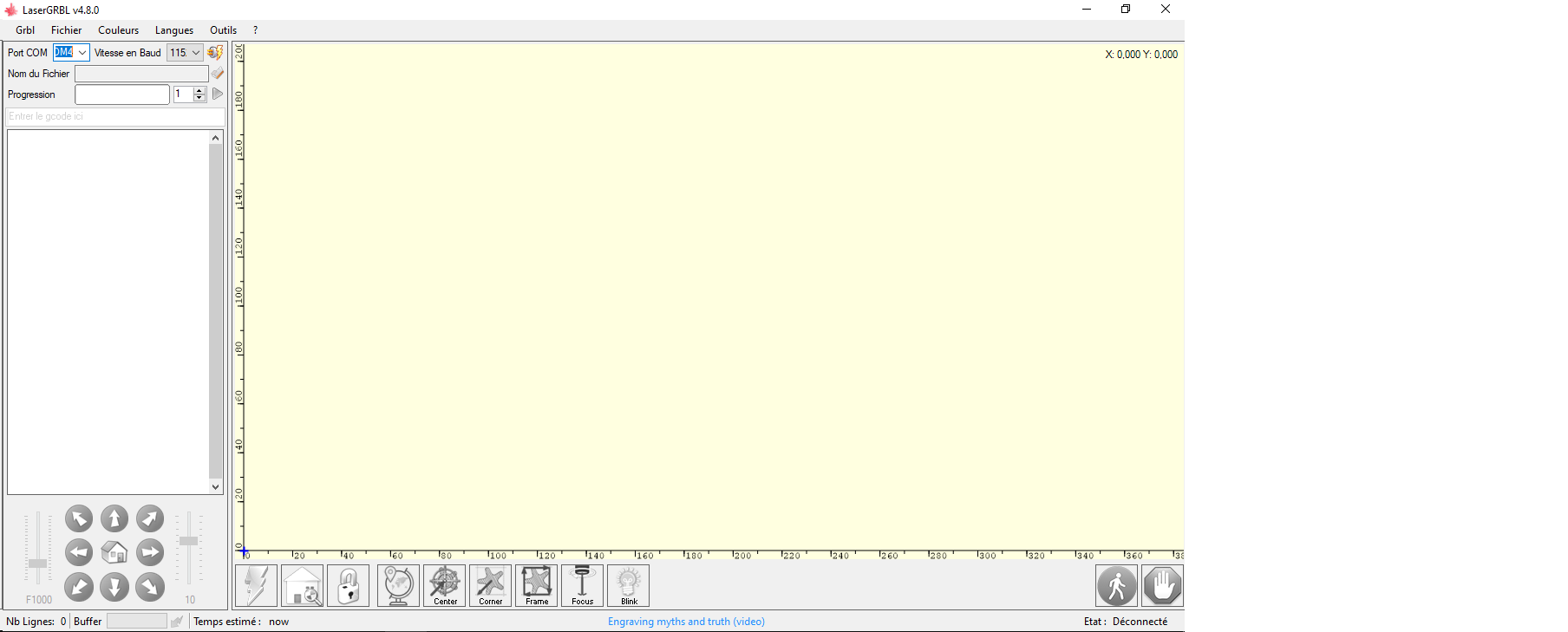
Task: Click the X: 0,000 Y: 0,000 coordinates readout
Action: (x=1141, y=55)
